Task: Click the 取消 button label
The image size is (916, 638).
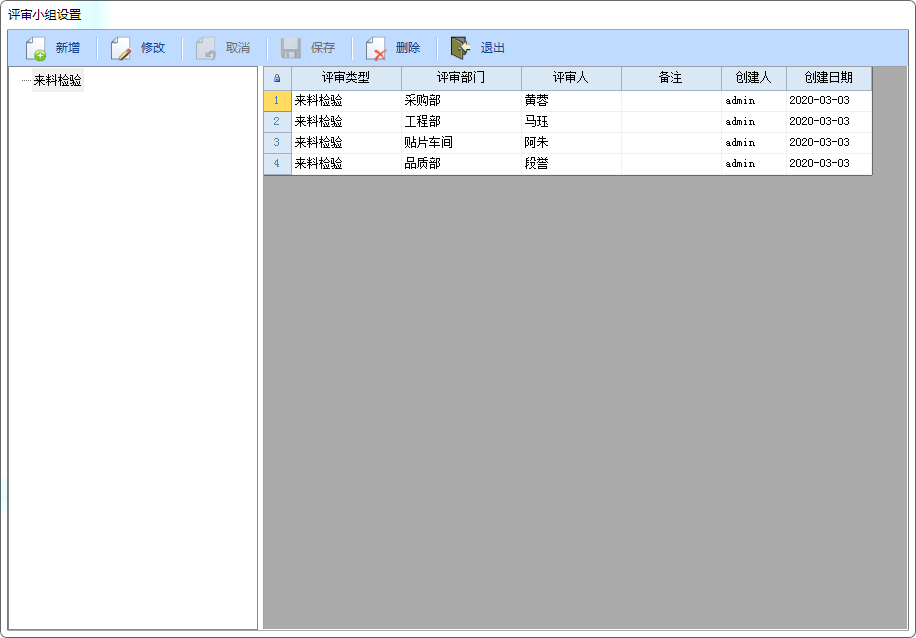Action: point(238,48)
